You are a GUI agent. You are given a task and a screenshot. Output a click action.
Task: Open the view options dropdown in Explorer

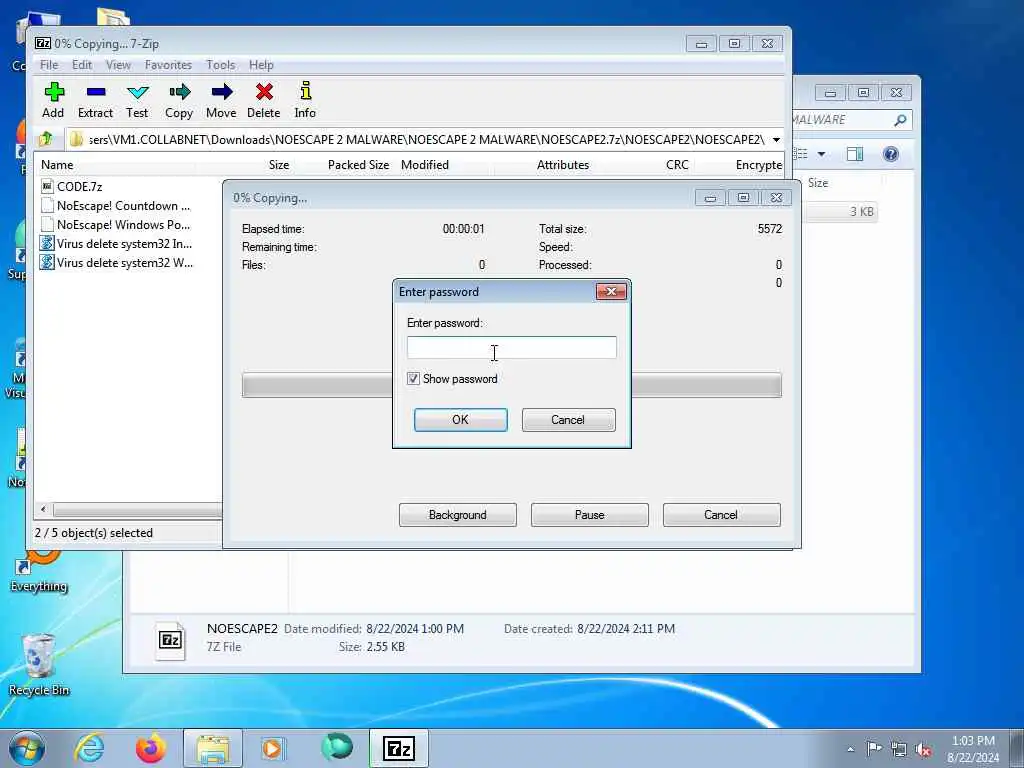[x=822, y=154]
